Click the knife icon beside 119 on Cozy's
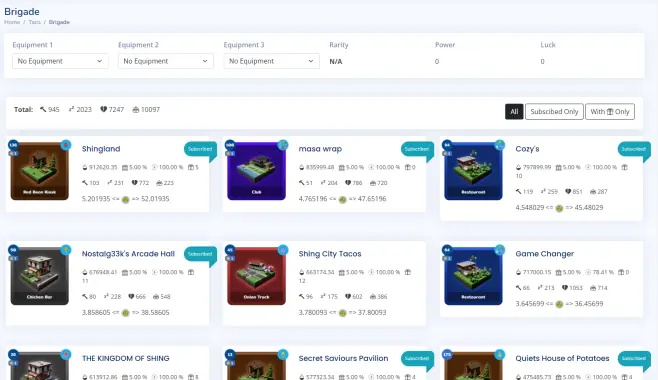Image resolution: width=658 pixels, height=380 pixels. (x=519, y=192)
